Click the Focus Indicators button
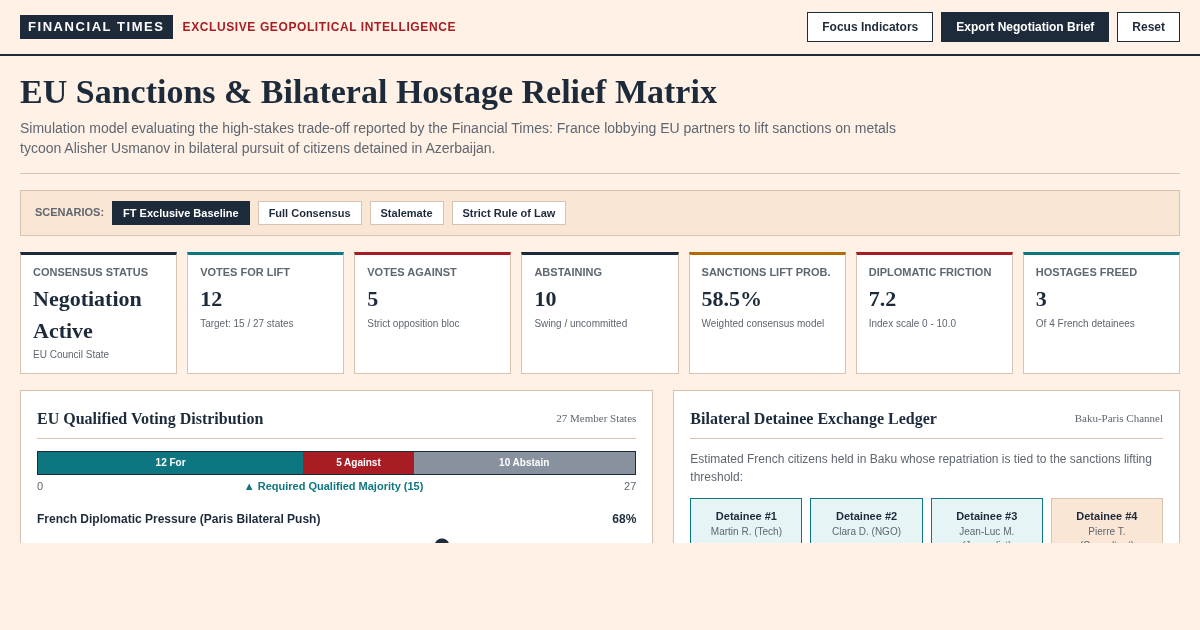This screenshot has height=630, width=1200. tap(870, 27)
